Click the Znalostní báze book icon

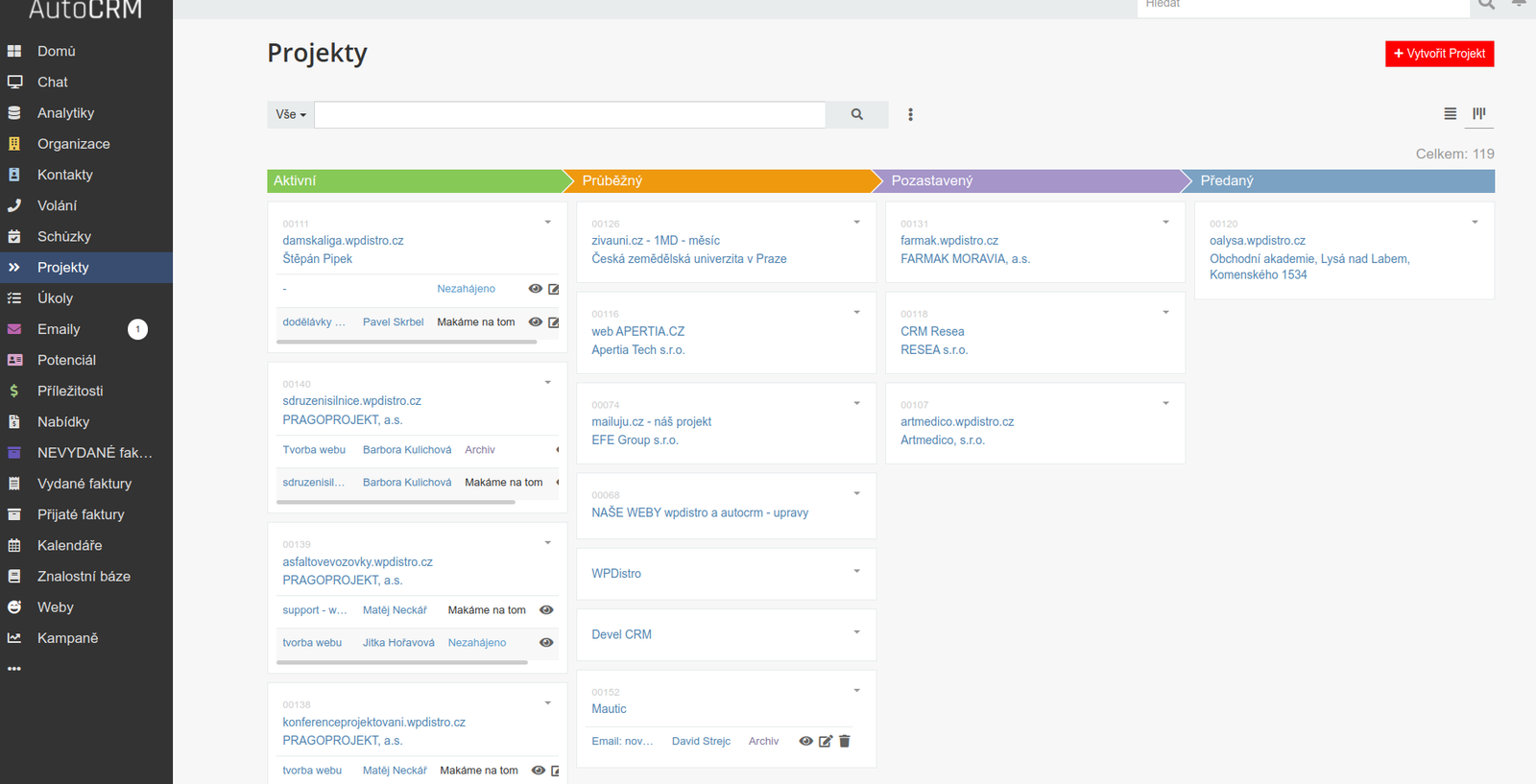pyautogui.click(x=14, y=576)
